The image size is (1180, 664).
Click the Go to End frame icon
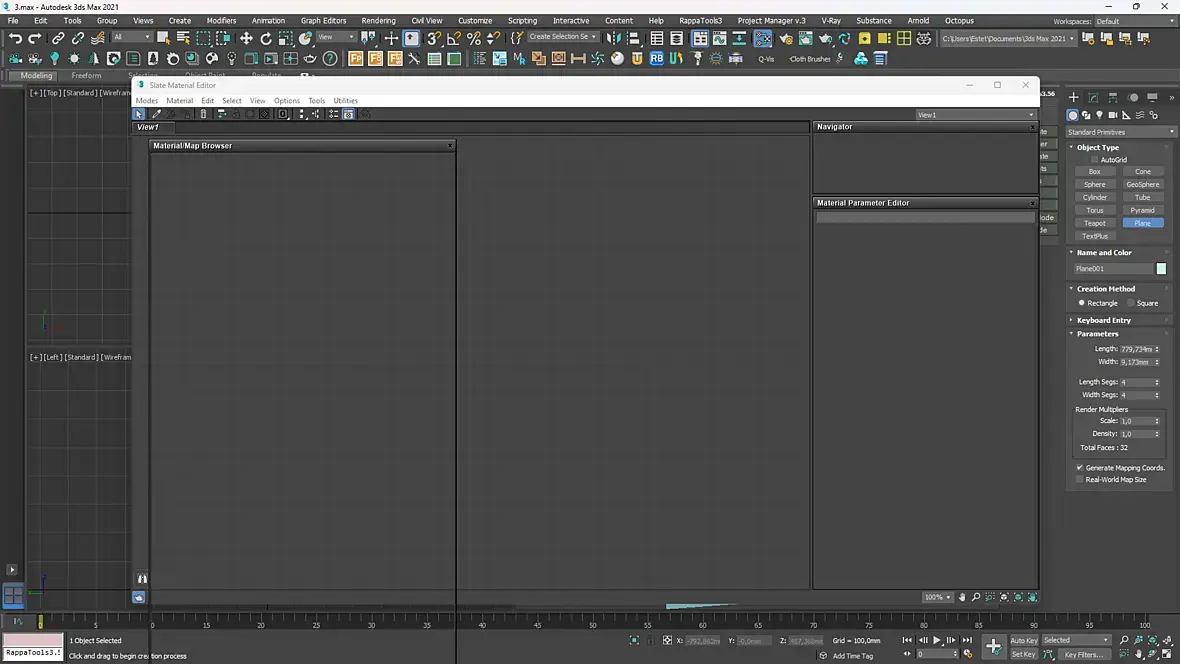point(967,640)
